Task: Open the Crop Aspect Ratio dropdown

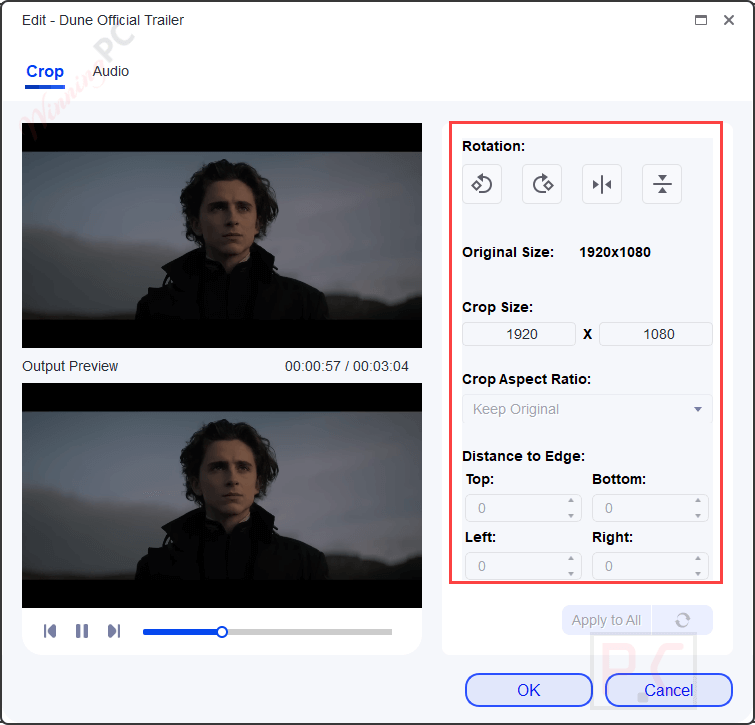Action: pyautogui.click(x=587, y=409)
